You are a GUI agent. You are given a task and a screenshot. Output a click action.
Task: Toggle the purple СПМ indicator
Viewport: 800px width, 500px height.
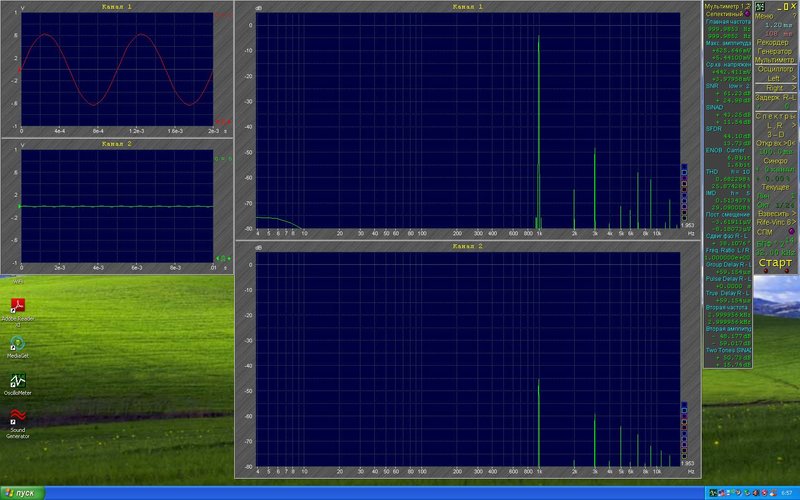(791, 232)
